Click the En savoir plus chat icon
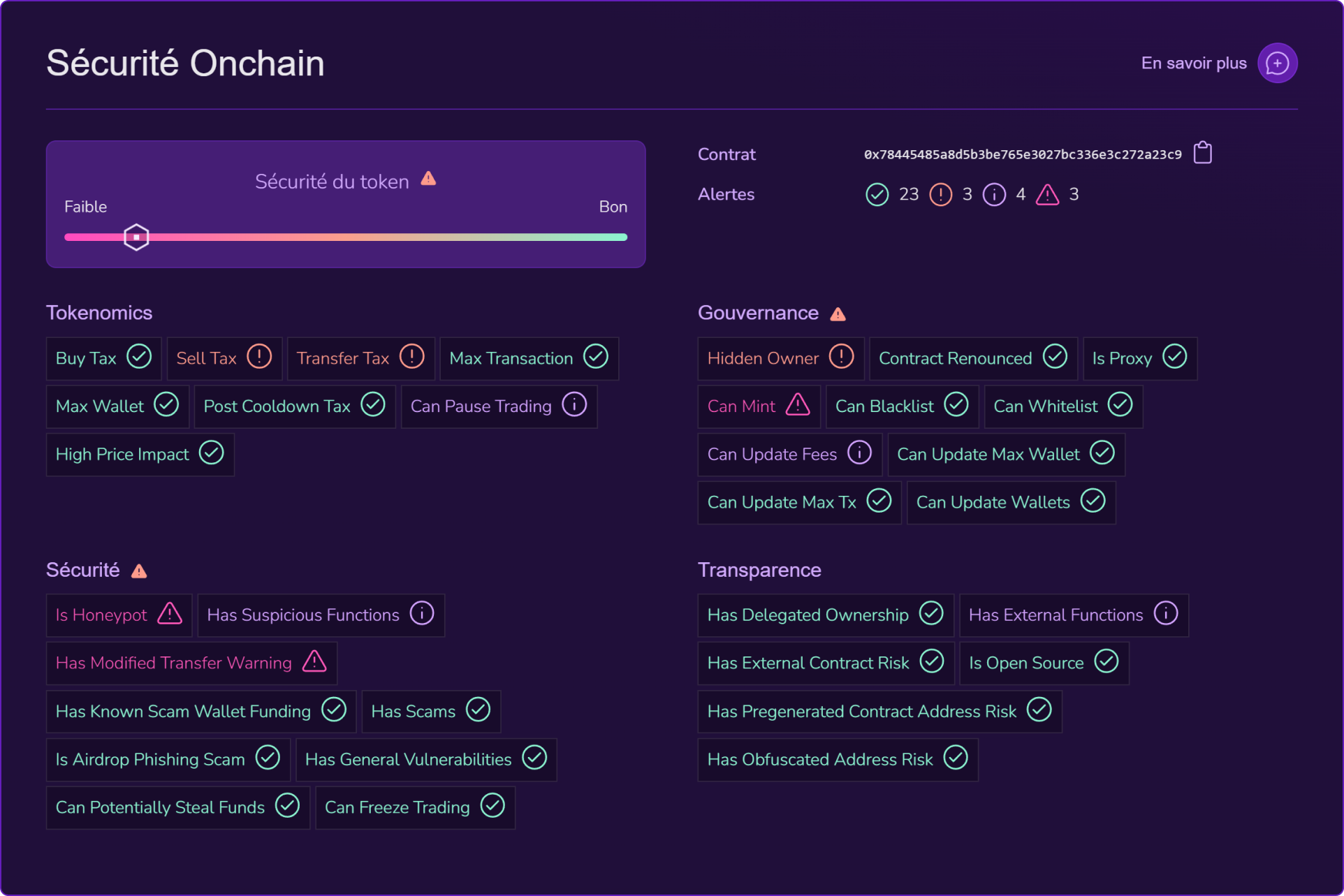This screenshot has width=1344, height=896. point(1277,63)
